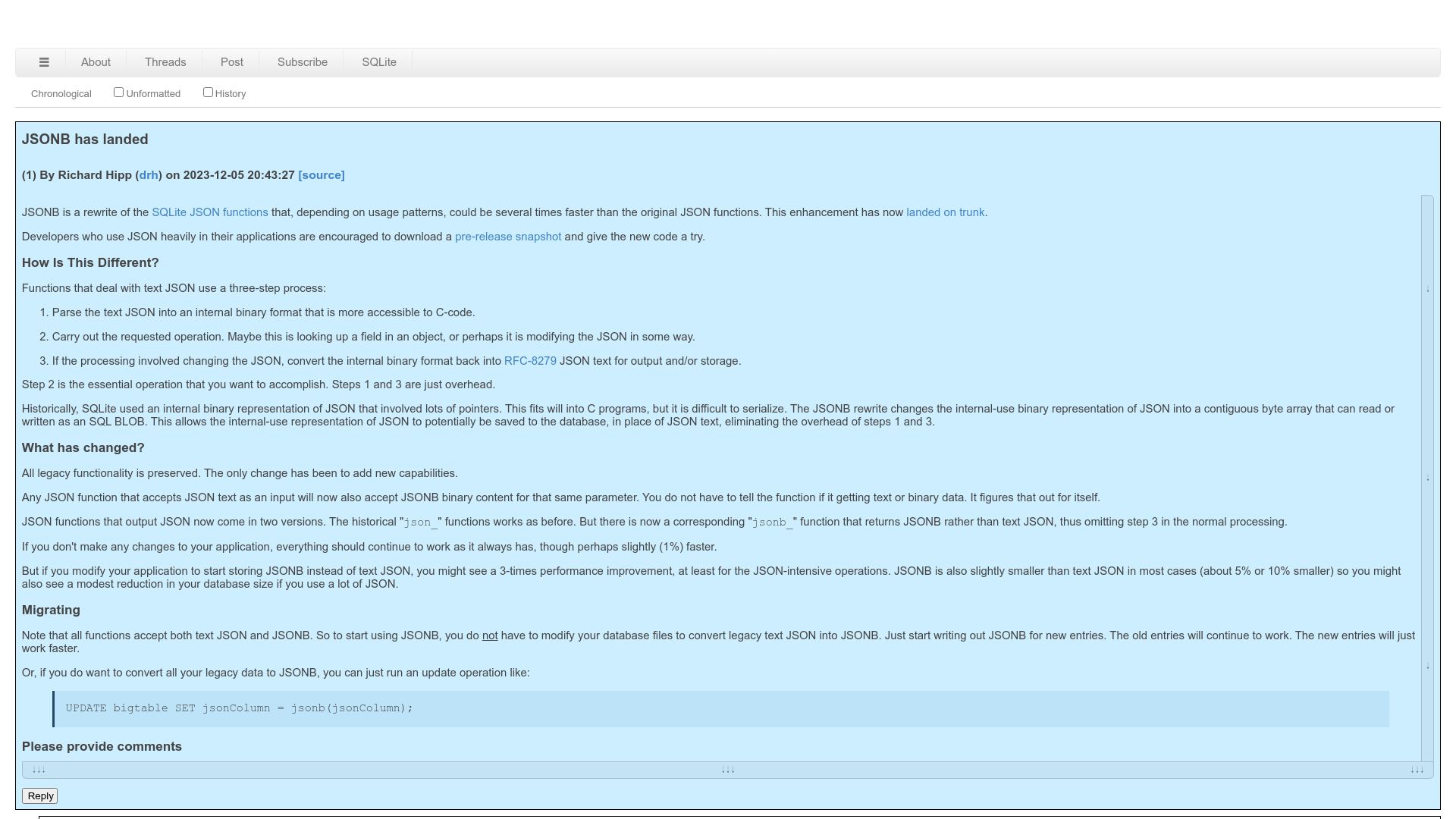The height and width of the screenshot is (819, 1456).
Task: Go to the Threads page
Action: point(165,62)
